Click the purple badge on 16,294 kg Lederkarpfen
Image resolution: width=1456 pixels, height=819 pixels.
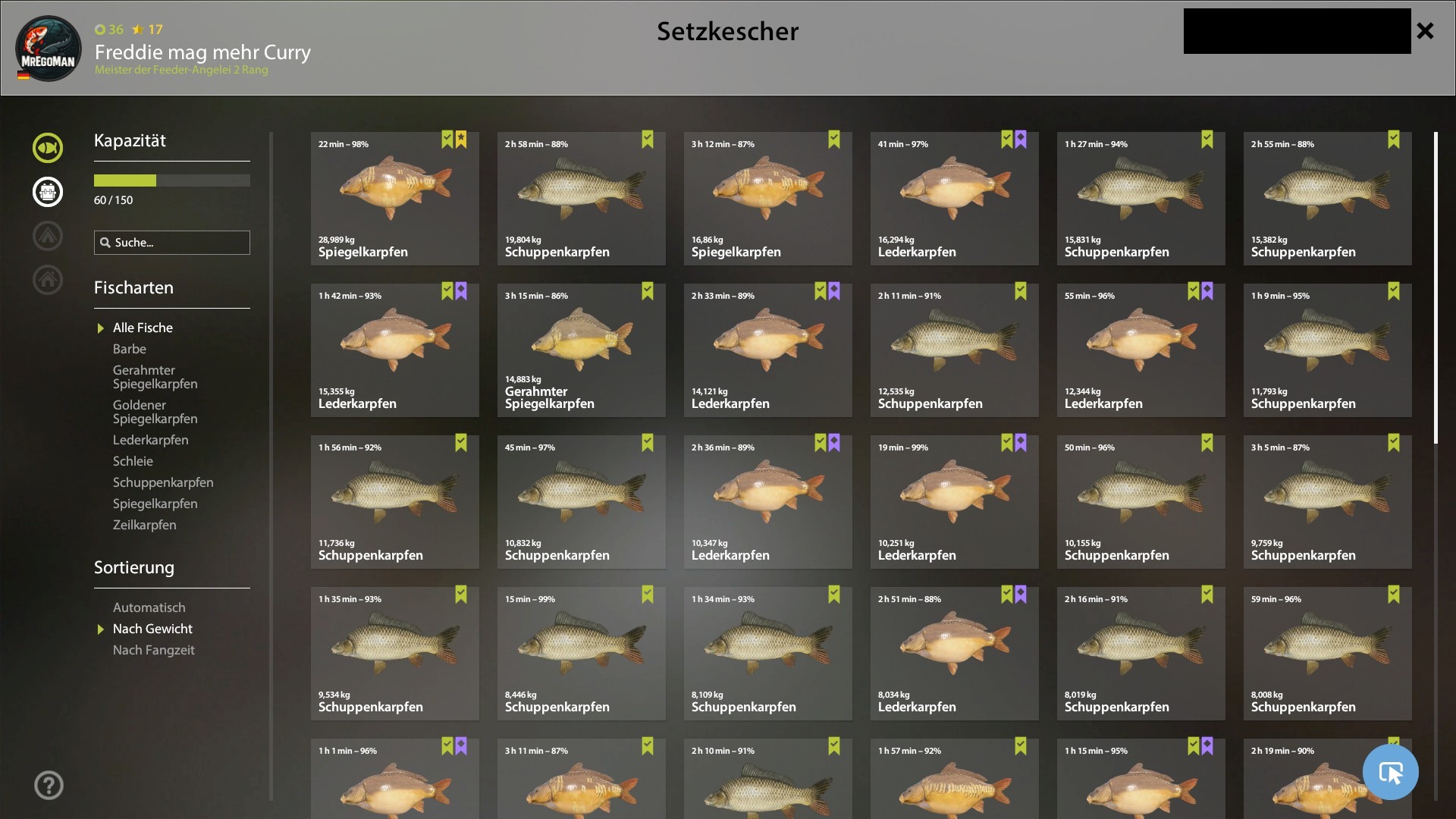click(x=1021, y=140)
